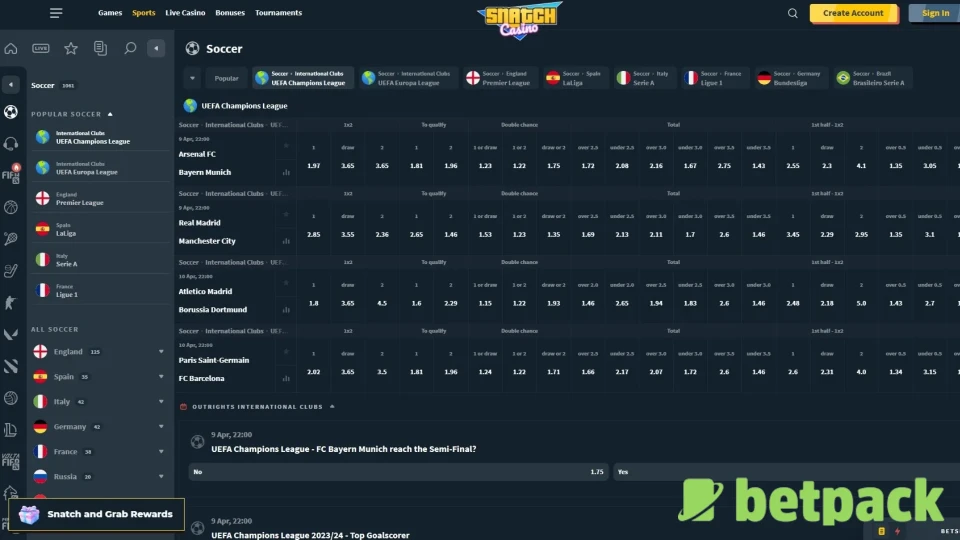Viewport: 960px width, 540px height.
Task: Open the Snatch and Grab Rewards banner
Action: point(97,514)
